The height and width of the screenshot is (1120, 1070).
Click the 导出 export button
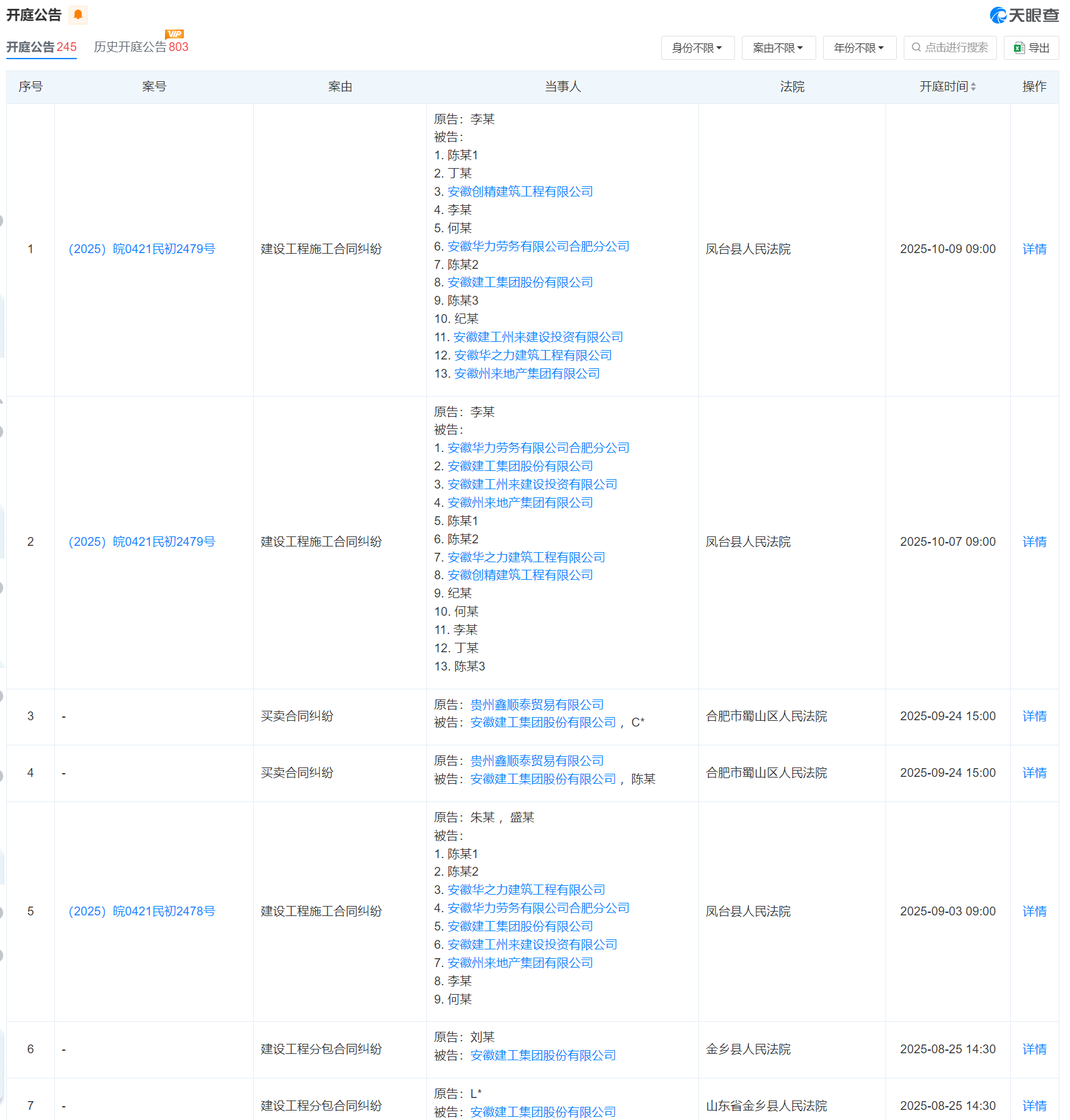coord(1030,47)
